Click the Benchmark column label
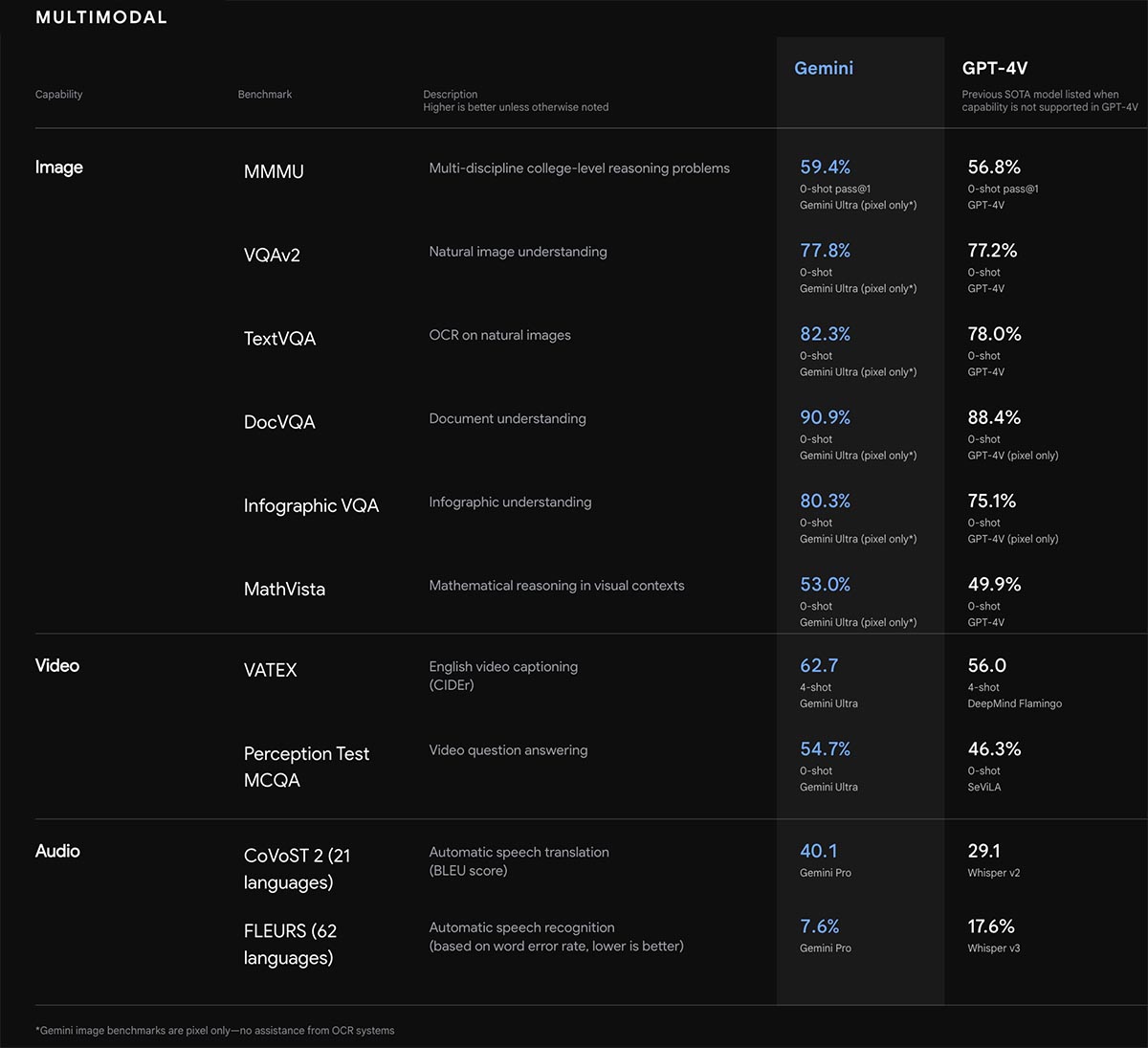 click(x=265, y=94)
